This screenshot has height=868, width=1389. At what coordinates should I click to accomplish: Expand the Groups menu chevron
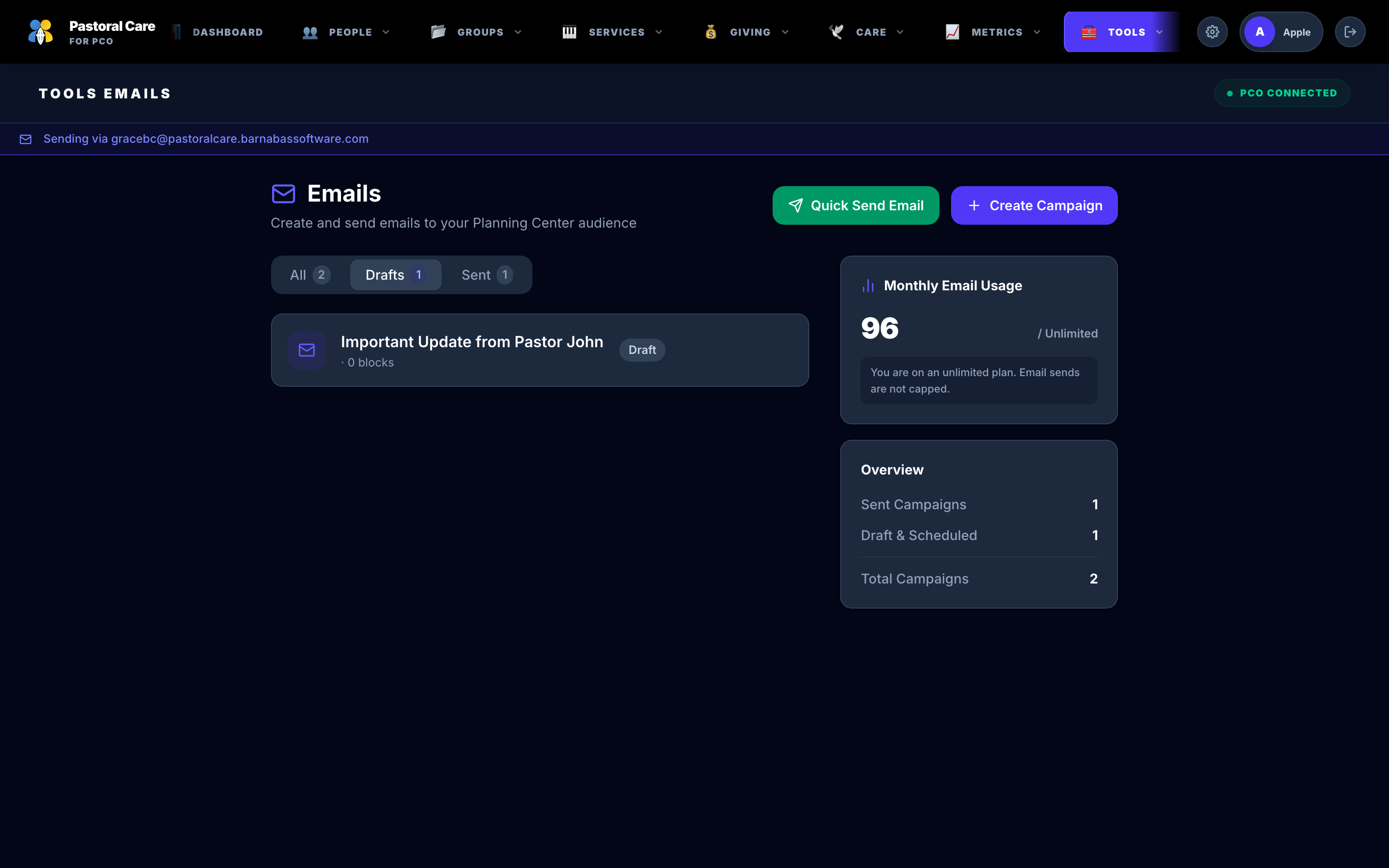pos(517,32)
